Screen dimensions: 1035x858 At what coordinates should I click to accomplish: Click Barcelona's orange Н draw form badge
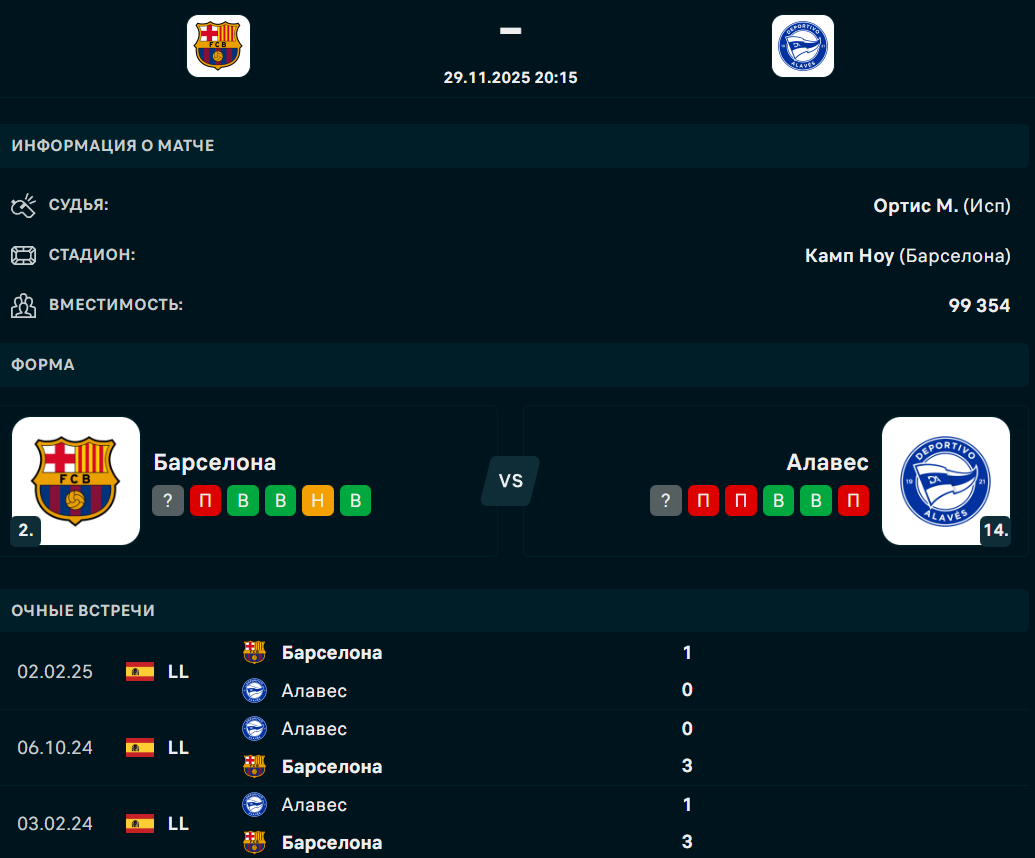318,500
